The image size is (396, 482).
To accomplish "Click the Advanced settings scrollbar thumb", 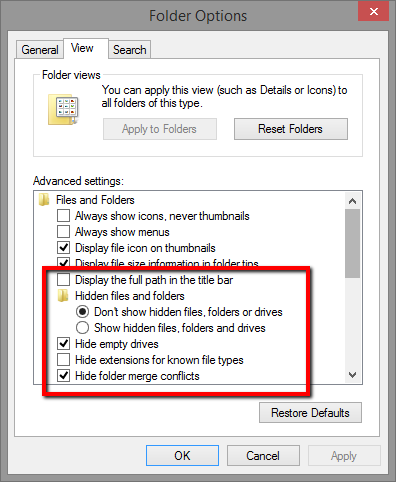I will tap(352, 243).
